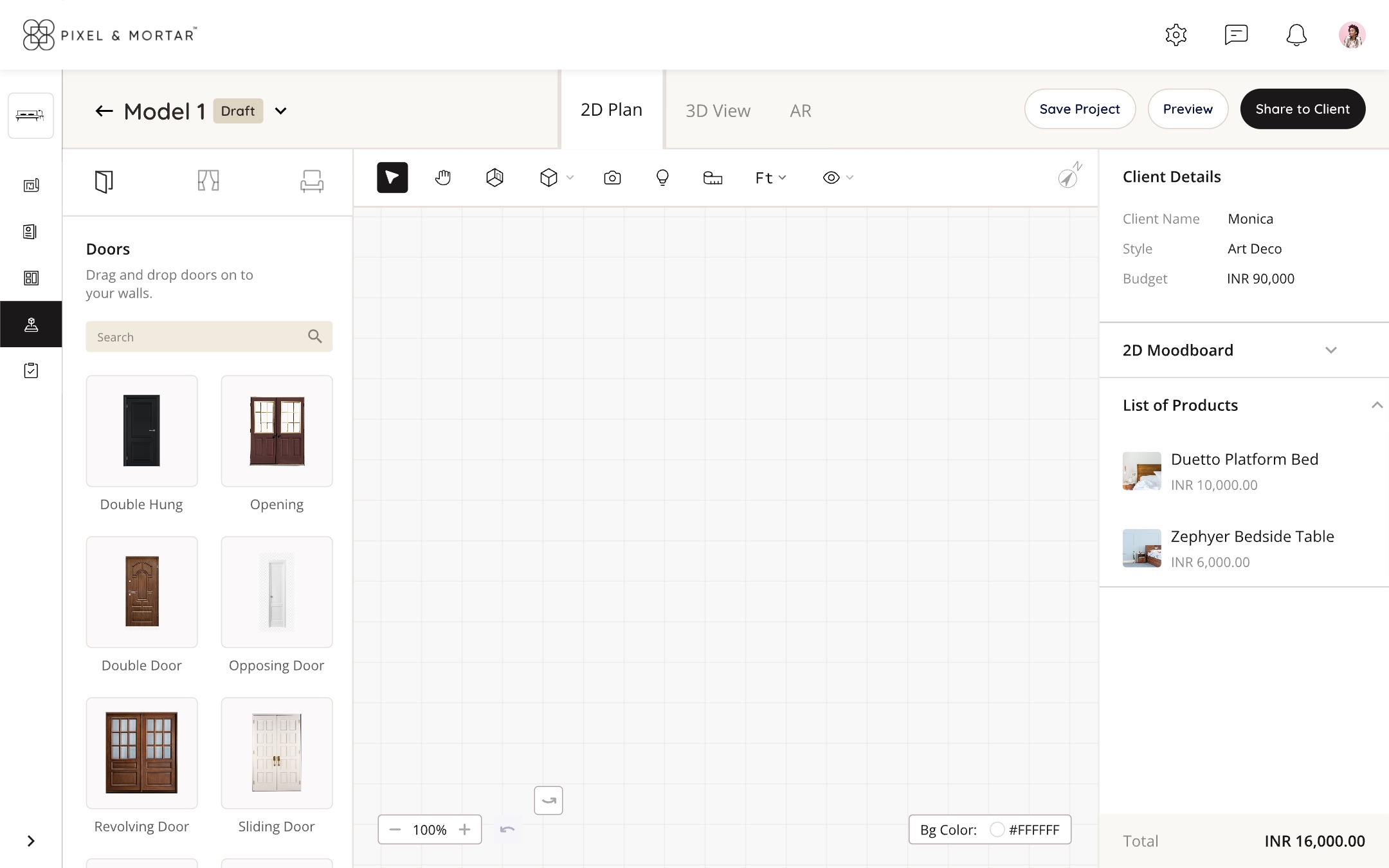This screenshot has height=868, width=1389.
Task: Open the checklist clipboard sidebar icon
Action: pos(31,370)
